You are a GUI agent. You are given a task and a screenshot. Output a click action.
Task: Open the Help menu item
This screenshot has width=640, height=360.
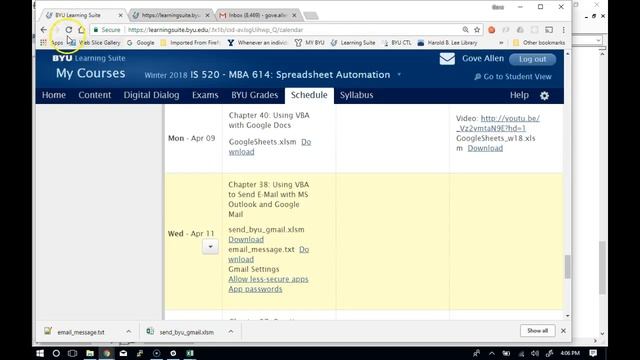pos(519,95)
